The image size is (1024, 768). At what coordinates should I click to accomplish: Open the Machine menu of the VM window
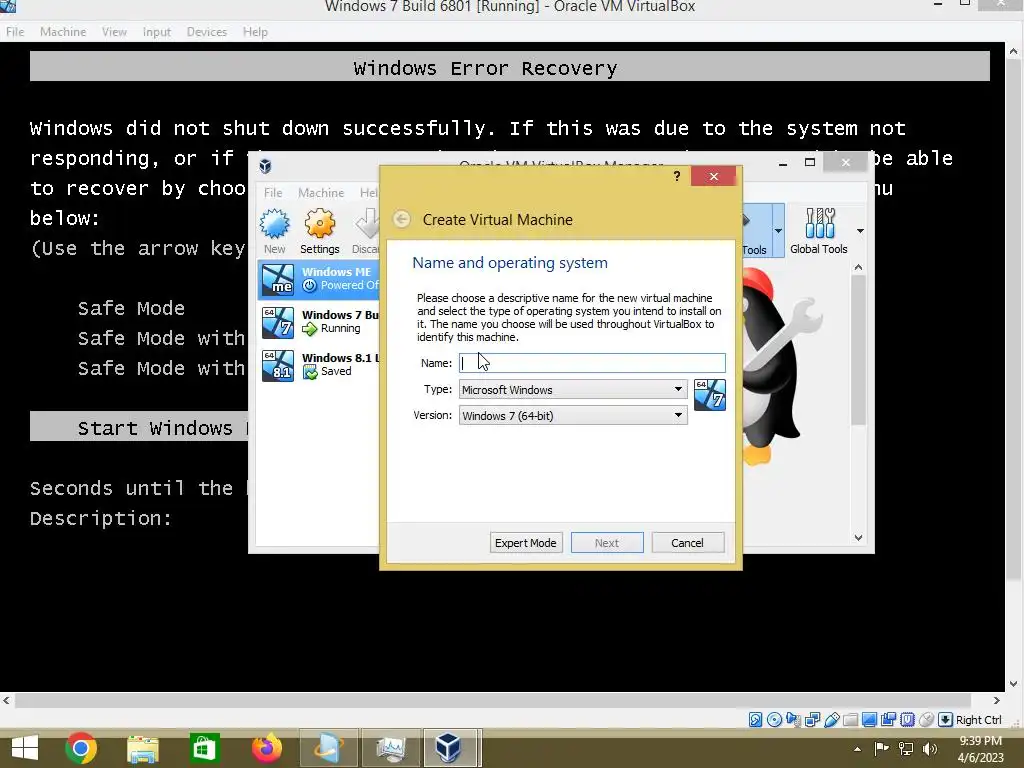point(63,31)
